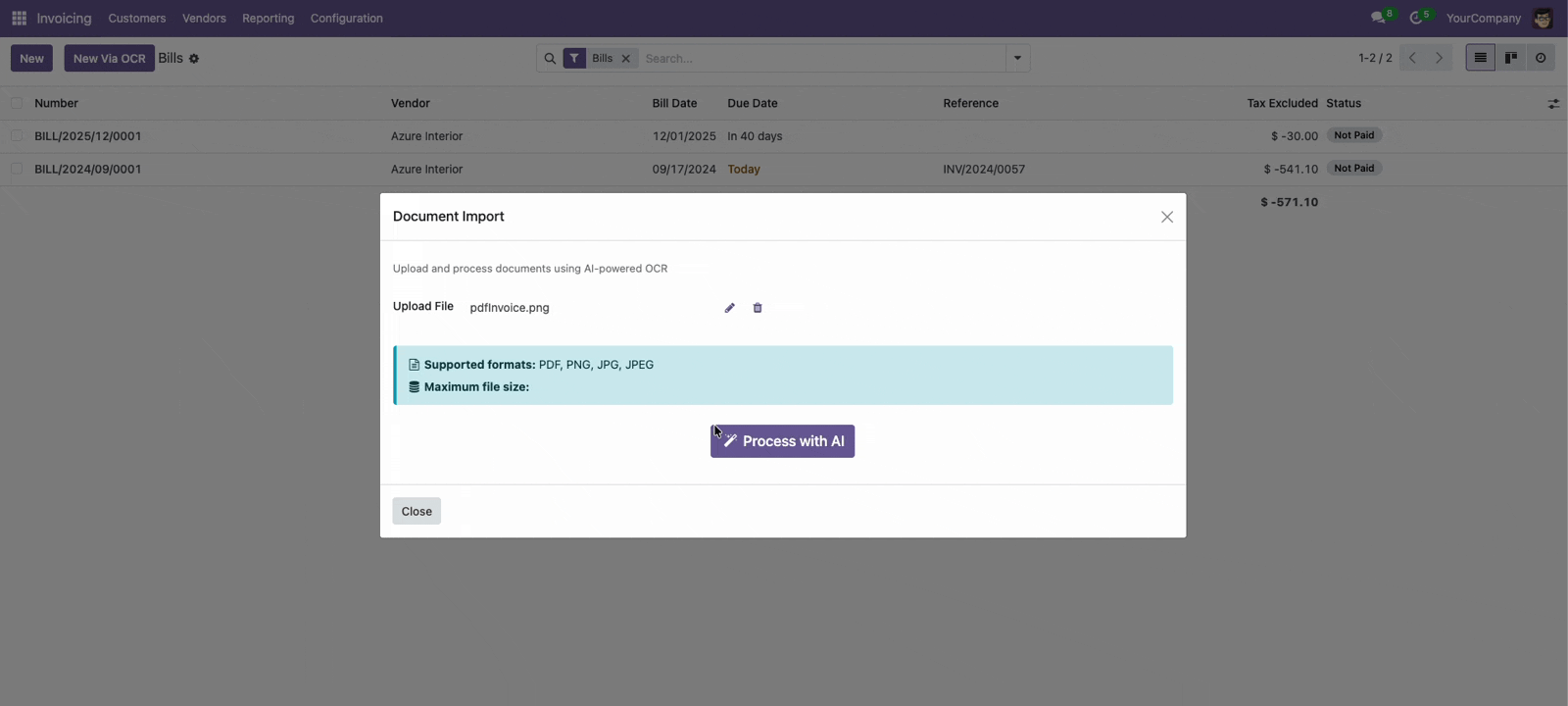Open the Configuration menu
Screen dimensions: 1568x706
pos(347,19)
